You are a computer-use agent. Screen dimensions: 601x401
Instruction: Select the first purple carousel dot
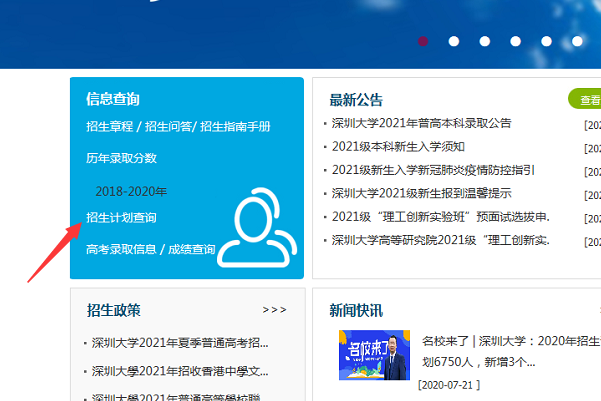pos(423,41)
